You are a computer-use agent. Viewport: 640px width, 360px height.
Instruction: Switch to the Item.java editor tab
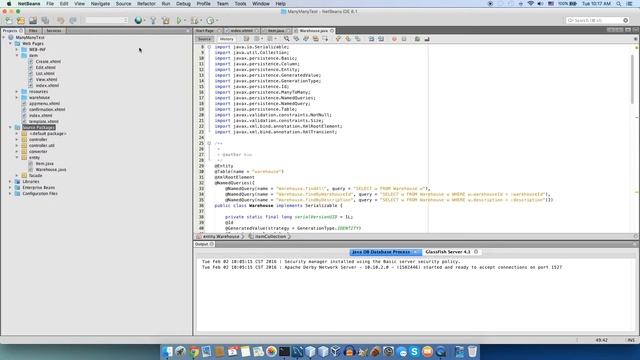(x=276, y=31)
